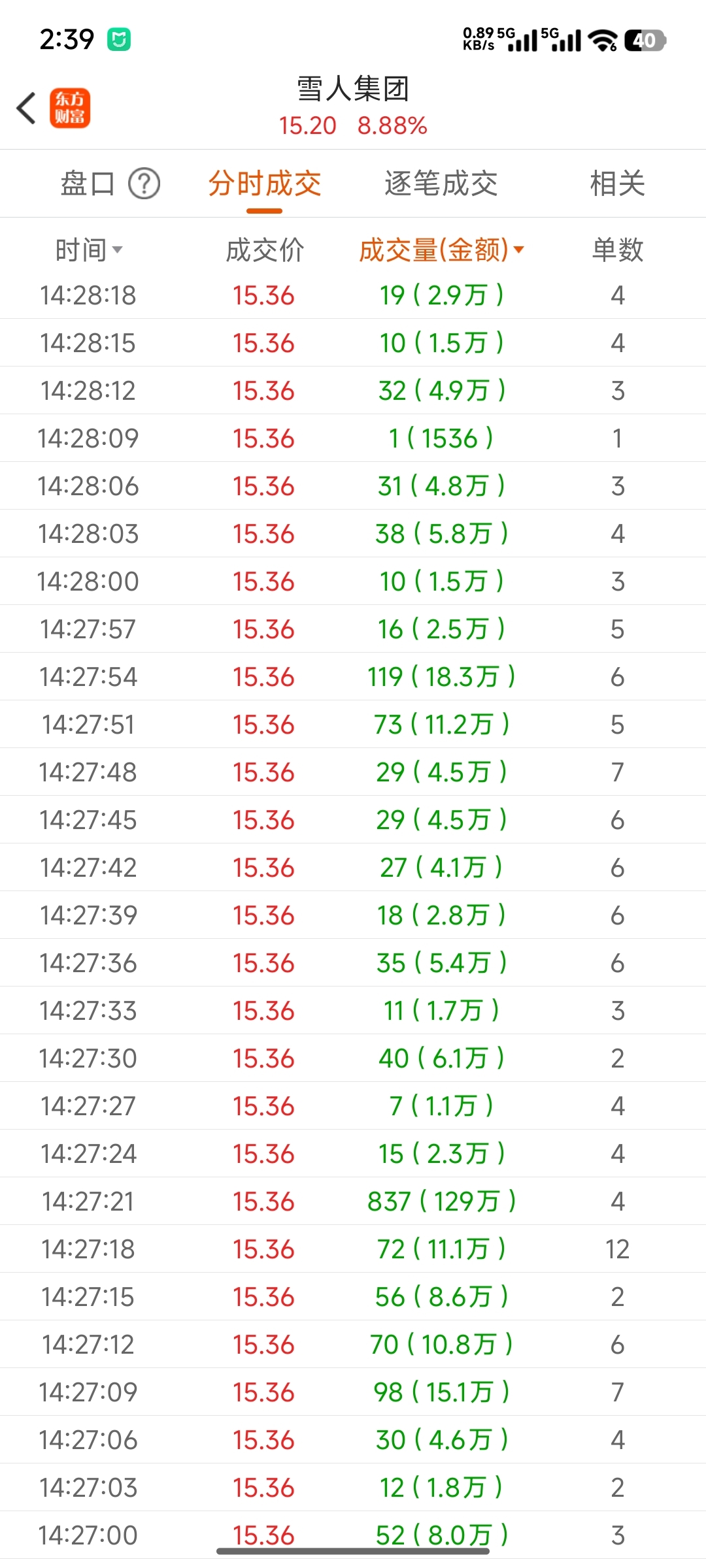Sort by 时间 dropdown arrow

(x=118, y=250)
